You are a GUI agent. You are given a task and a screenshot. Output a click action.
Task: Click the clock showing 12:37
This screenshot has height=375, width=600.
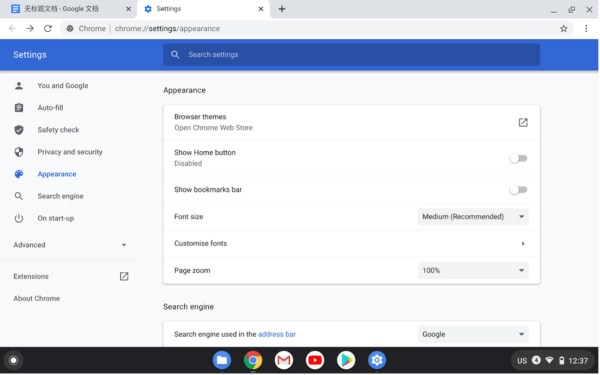point(578,361)
